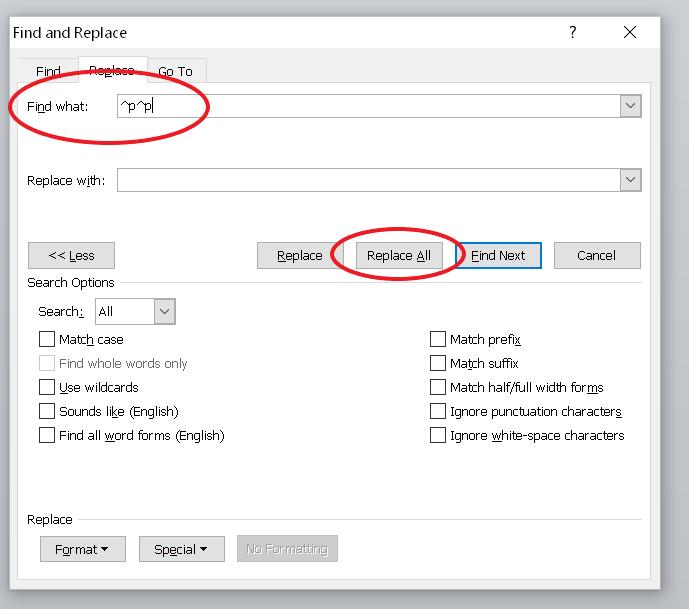Screen dimensions: 689x609
Task: Check Sounds like (English) option
Action: tap(47, 412)
